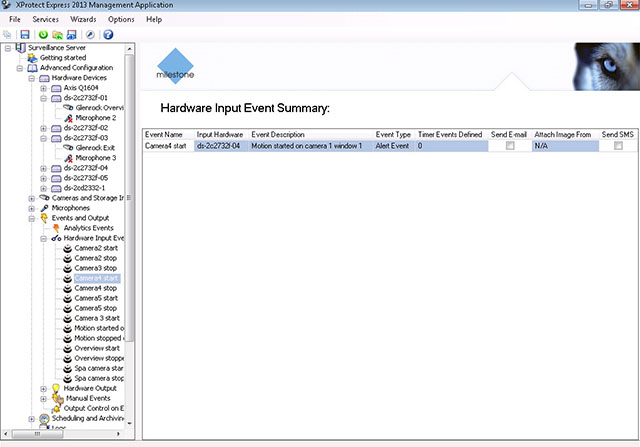Click the green refresh toolbar icon
The width and height of the screenshot is (640, 447).
43,35
